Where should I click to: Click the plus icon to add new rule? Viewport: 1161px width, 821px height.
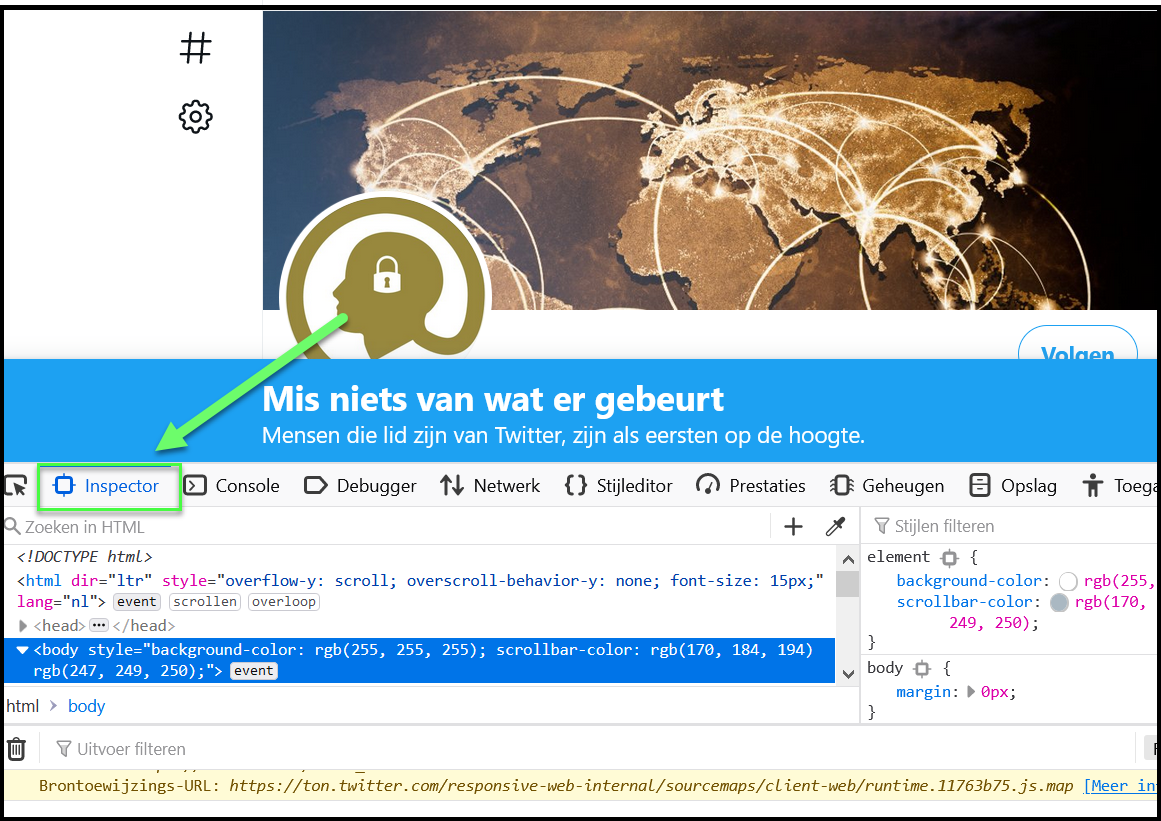click(793, 526)
